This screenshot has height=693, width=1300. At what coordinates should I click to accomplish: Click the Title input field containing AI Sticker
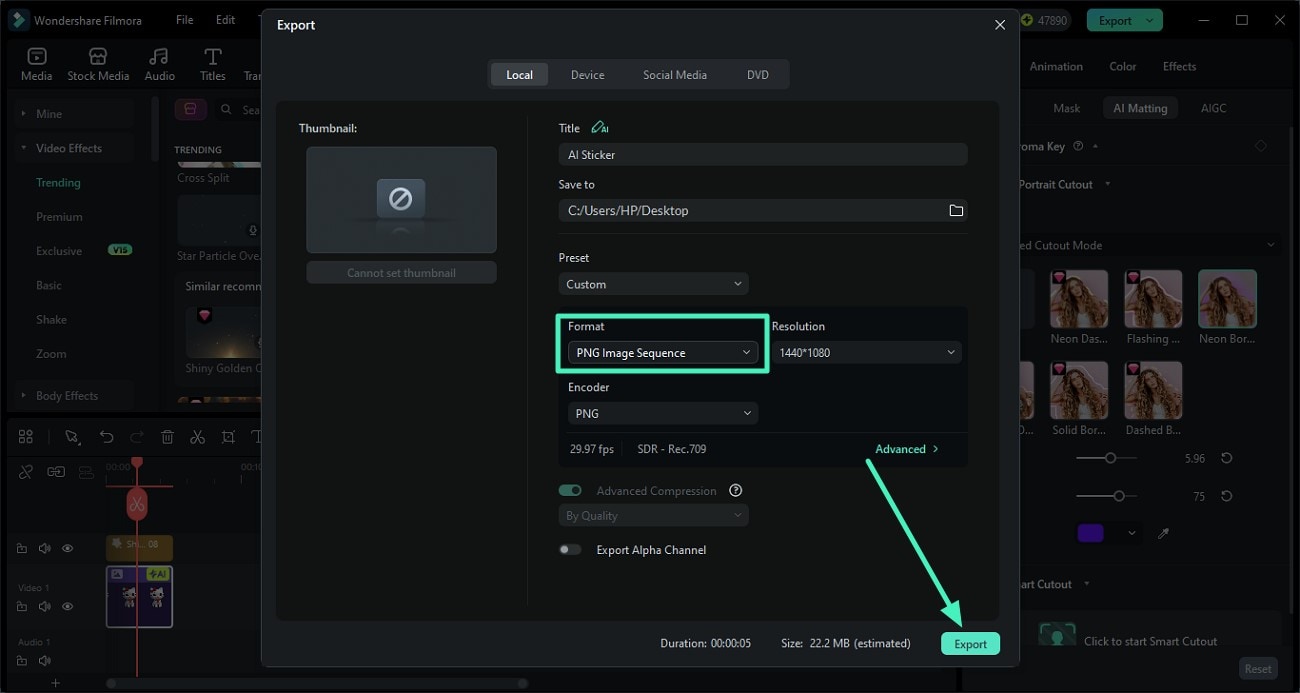tap(763, 155)
